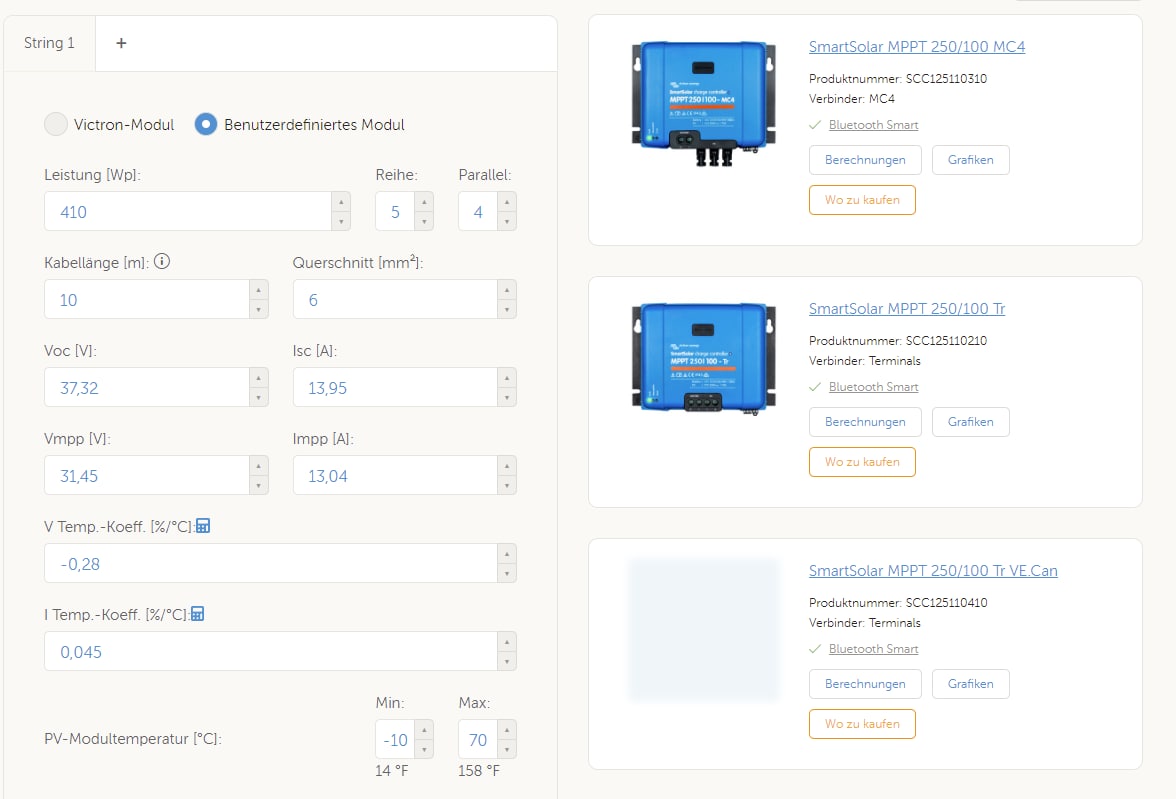Increase the Querschnitt value

pyautogui.click(x=508, y=290)
